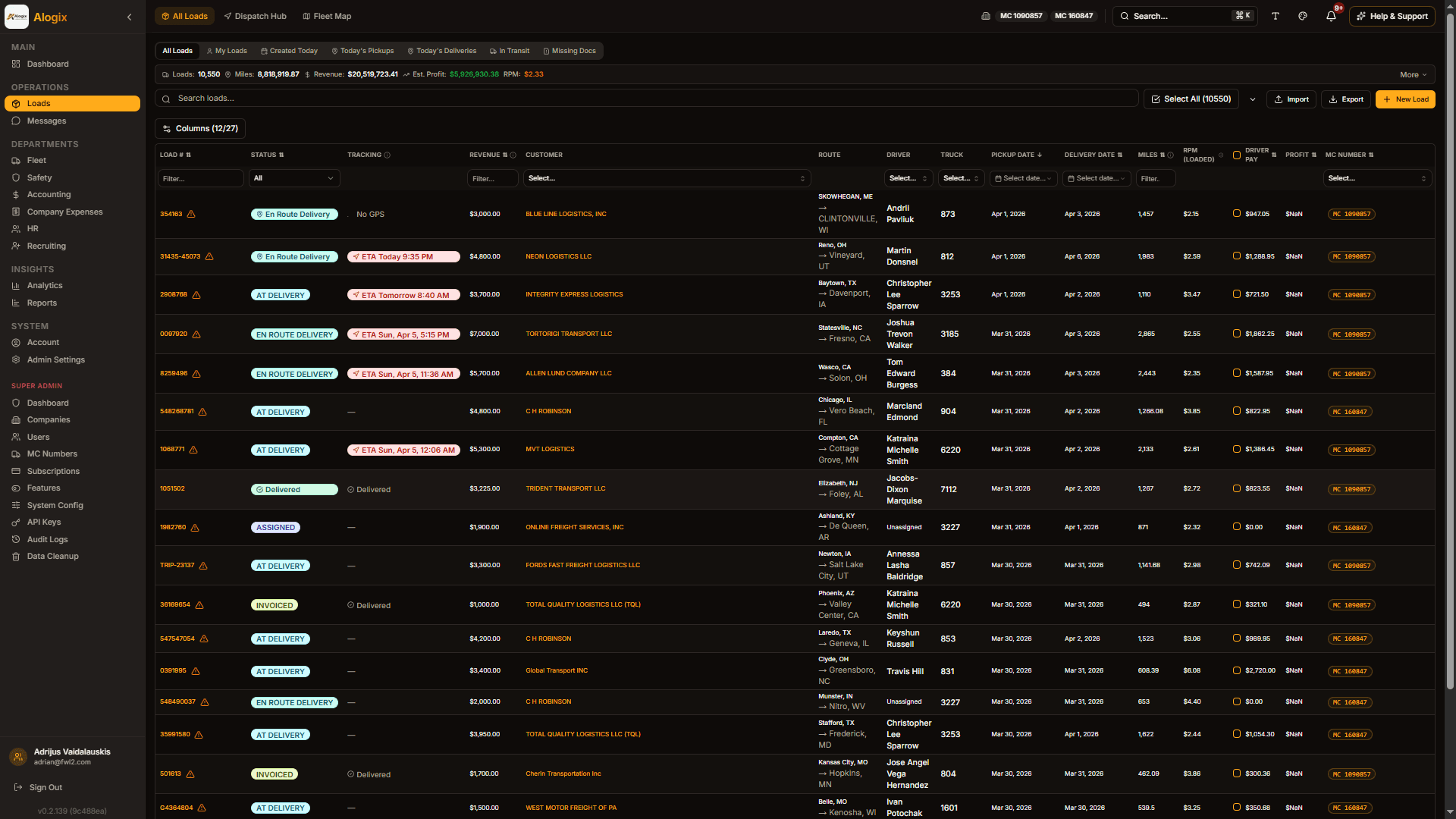Open the status filter dropdown
The height and width of the screenshot is (819, 1456).
tap(294, 179)
